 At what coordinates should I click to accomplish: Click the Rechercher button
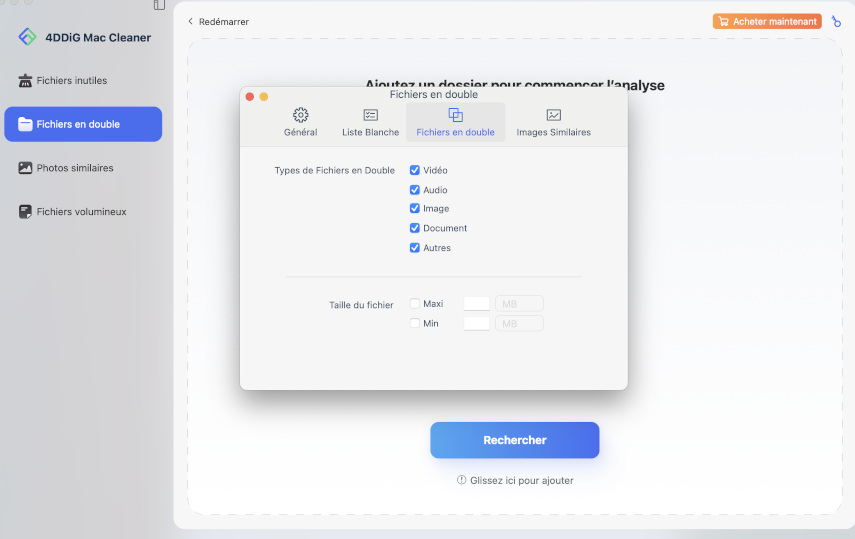[515, 440]
